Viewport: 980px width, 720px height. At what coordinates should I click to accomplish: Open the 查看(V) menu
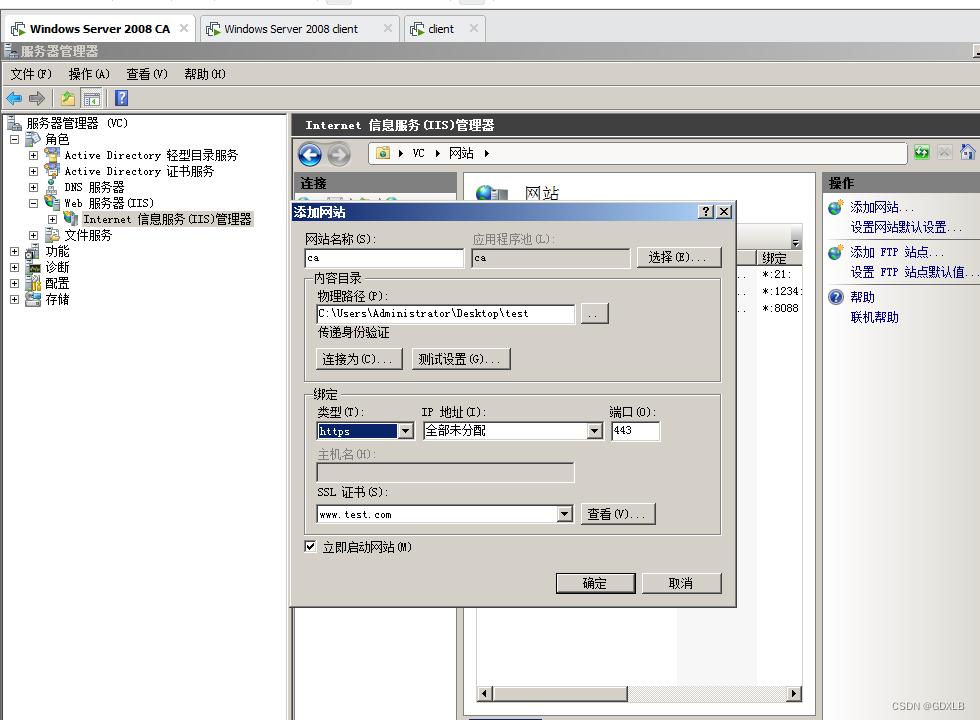pos(147,74)
